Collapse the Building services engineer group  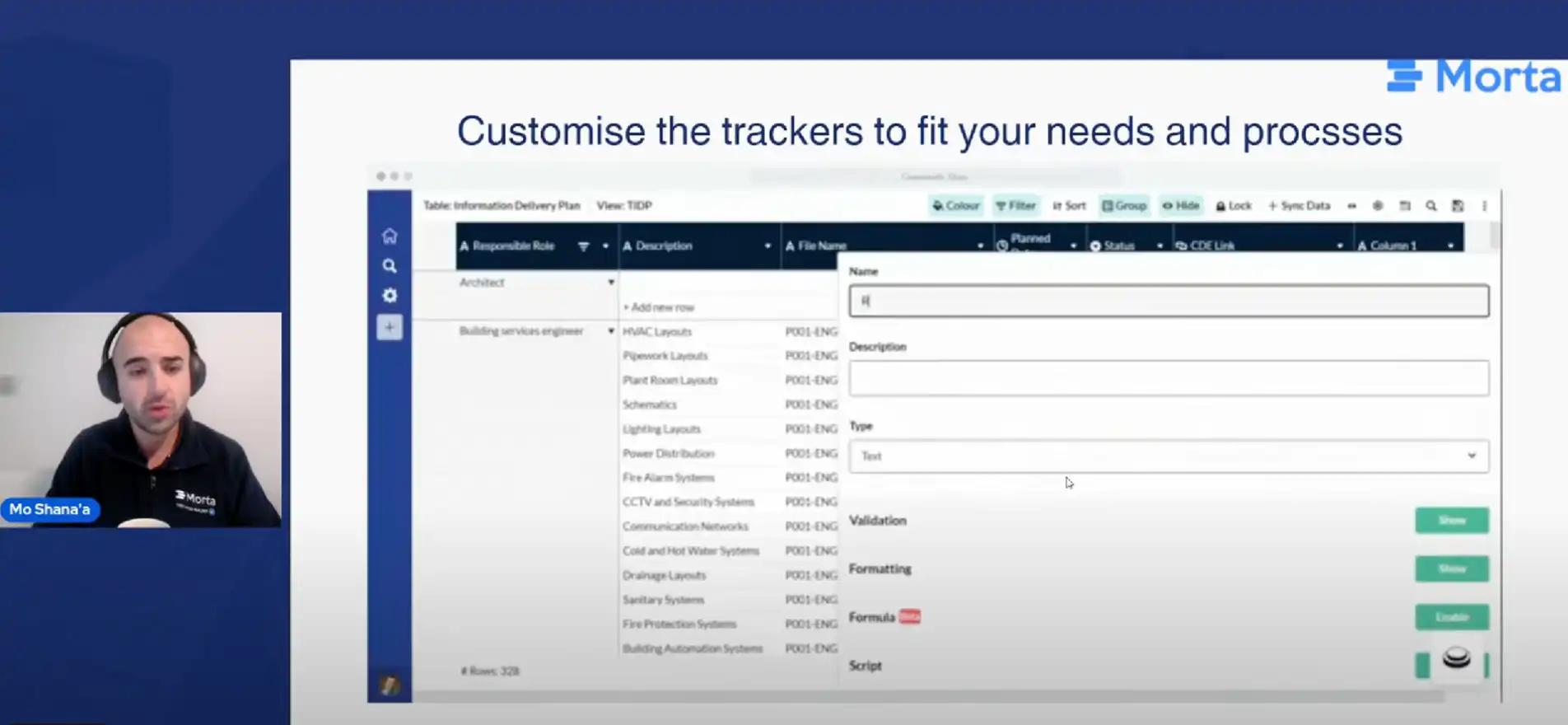(x=611, y=331)
